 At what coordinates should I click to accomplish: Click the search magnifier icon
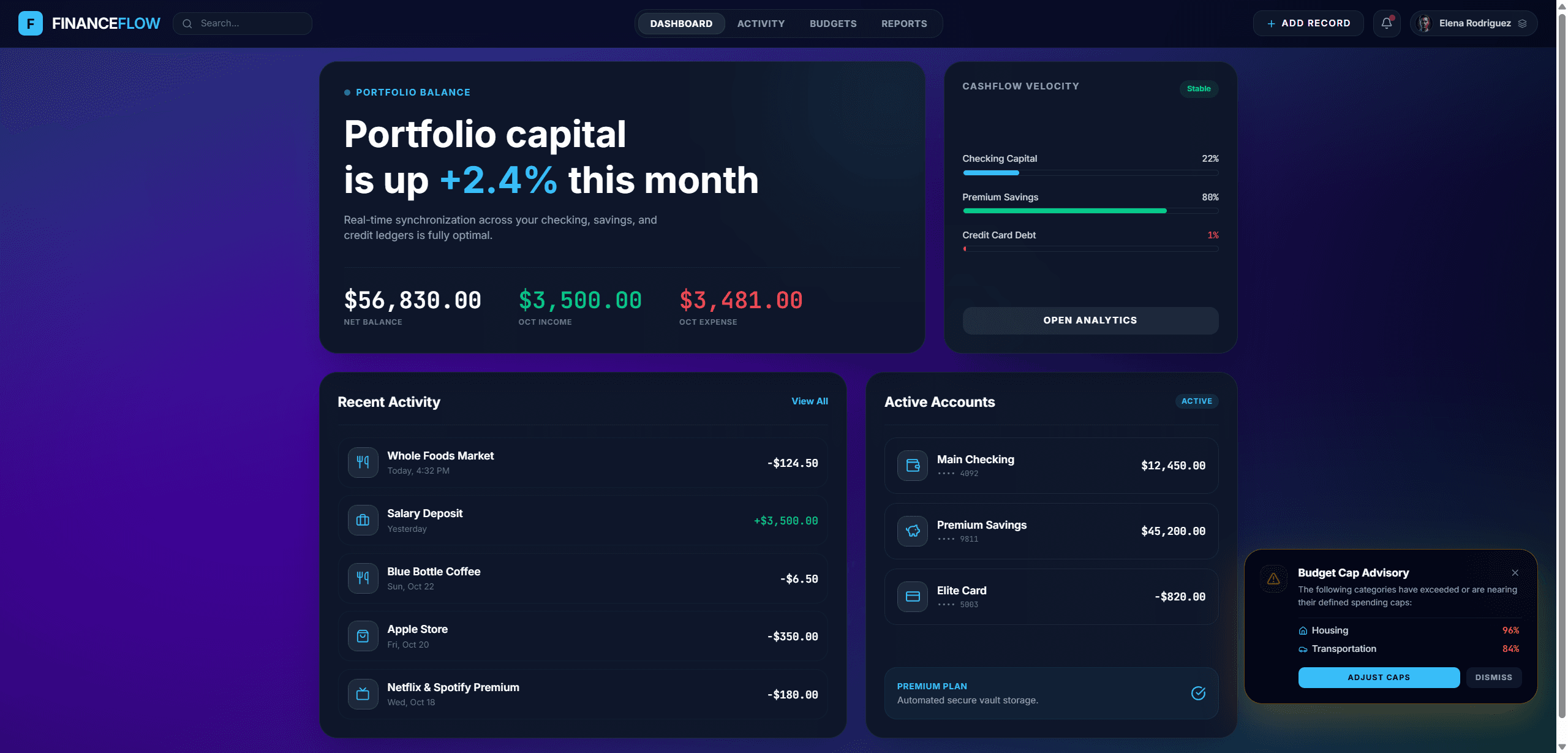[x=187, y=23]
